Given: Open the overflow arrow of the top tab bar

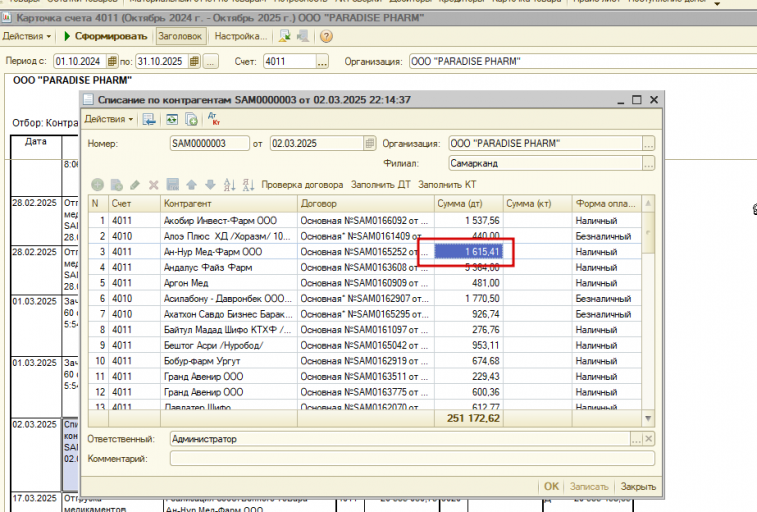Looking at the screenshot, I should [x=717, y=3].
